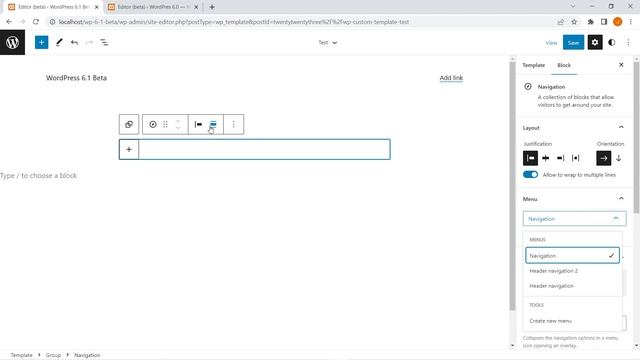Select Template in the breadcrumb
Image resolution: width=640 pixels, height=360 pixels.
click(21, 355)
